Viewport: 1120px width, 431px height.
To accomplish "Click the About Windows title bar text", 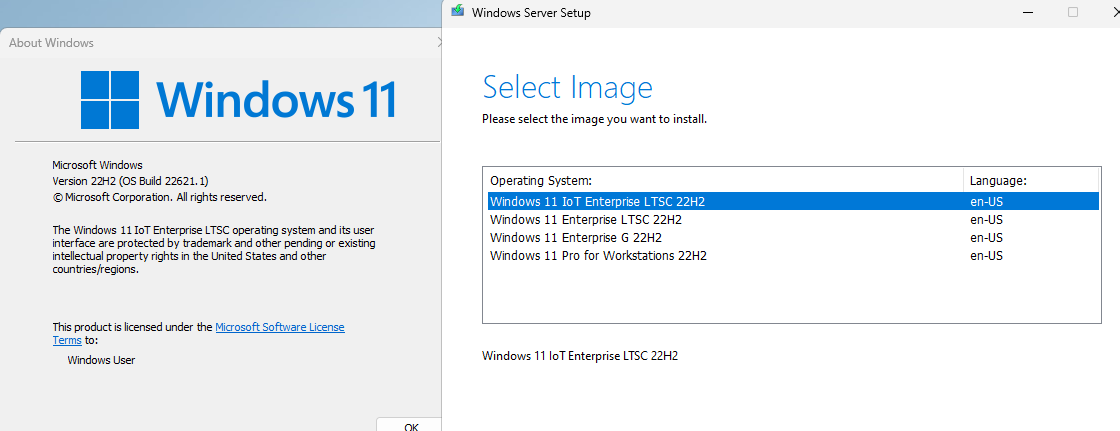I will coord(51,43).
